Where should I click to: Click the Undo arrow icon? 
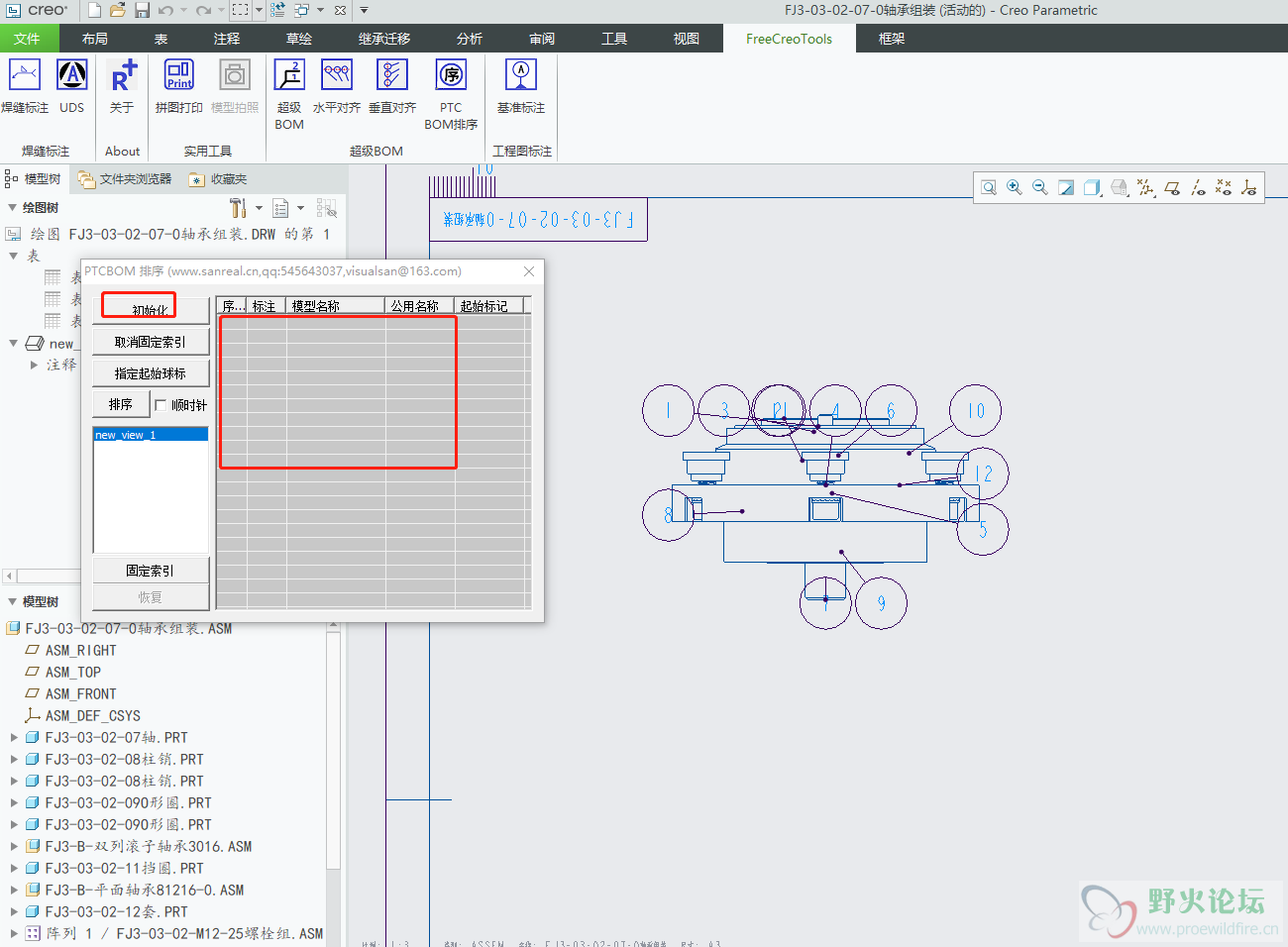coord(165,10)
